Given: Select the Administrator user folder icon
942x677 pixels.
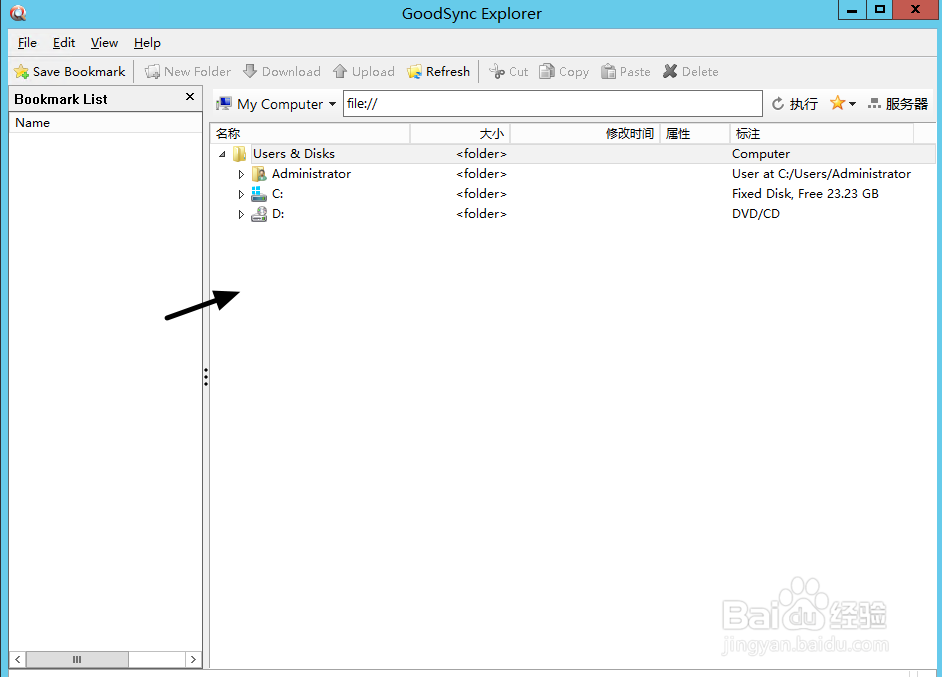Looking at the screenshot, I should click(259, 174).
